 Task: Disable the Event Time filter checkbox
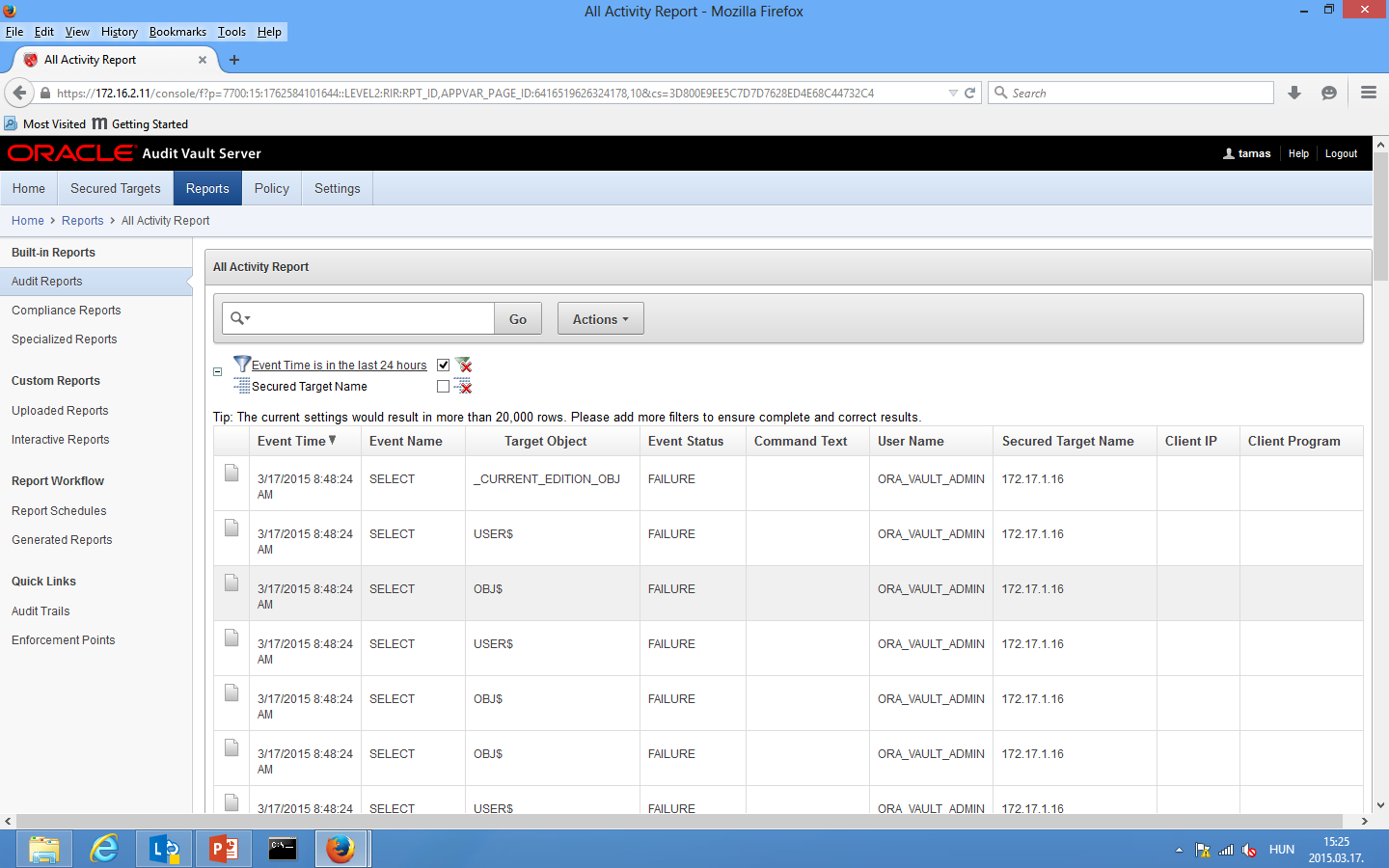[x=444, y=365]
